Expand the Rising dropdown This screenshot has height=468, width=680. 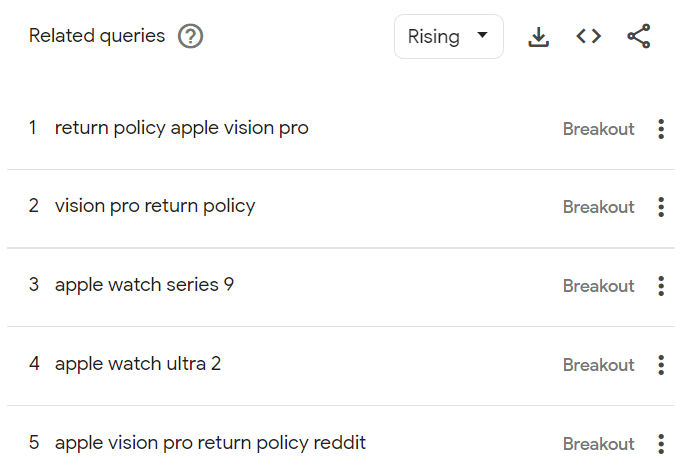449,36
